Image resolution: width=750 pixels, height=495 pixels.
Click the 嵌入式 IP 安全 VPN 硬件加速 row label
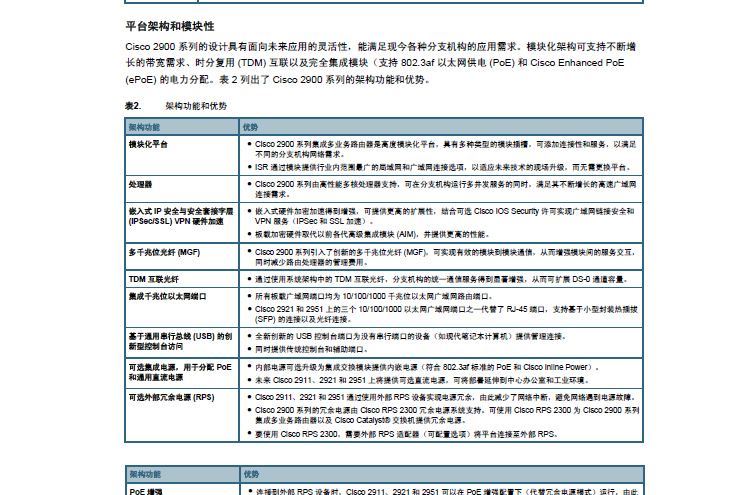[x=181, y=216]
